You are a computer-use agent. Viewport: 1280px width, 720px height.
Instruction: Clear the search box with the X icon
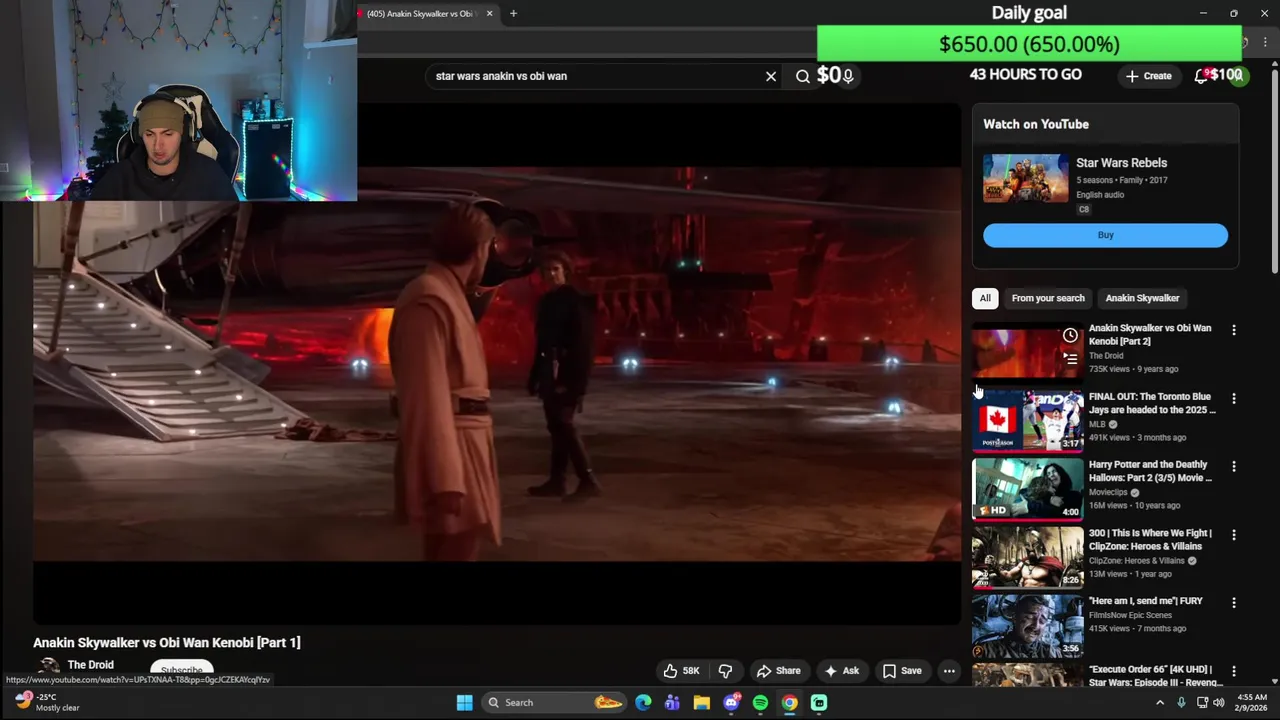pos(771,76)
